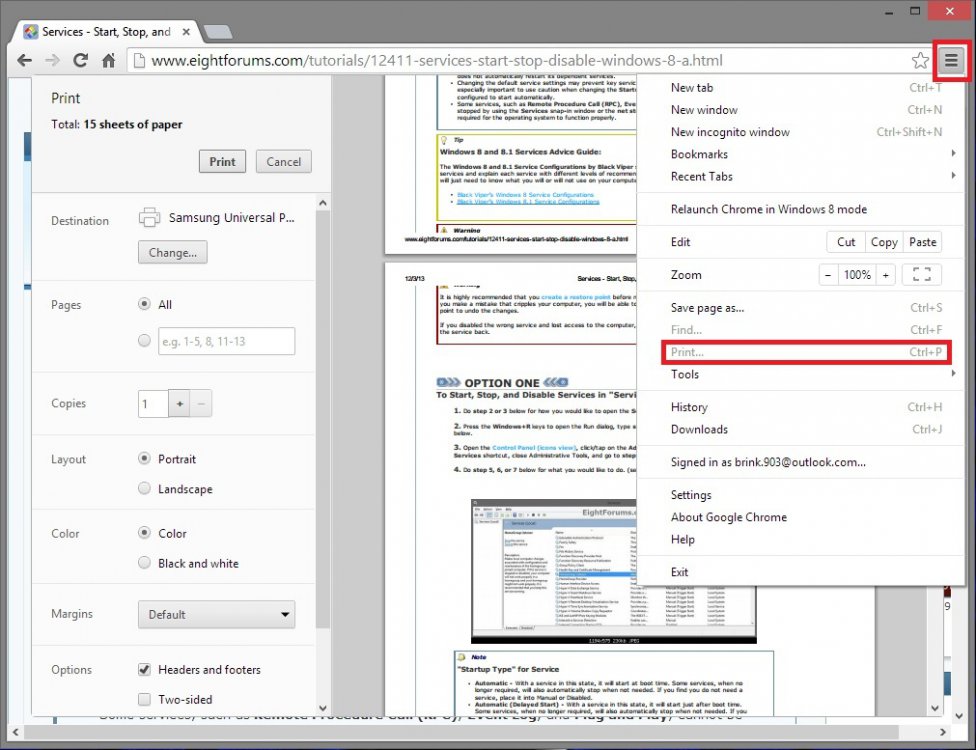Choose Exit from menu

tap(800, 572)
